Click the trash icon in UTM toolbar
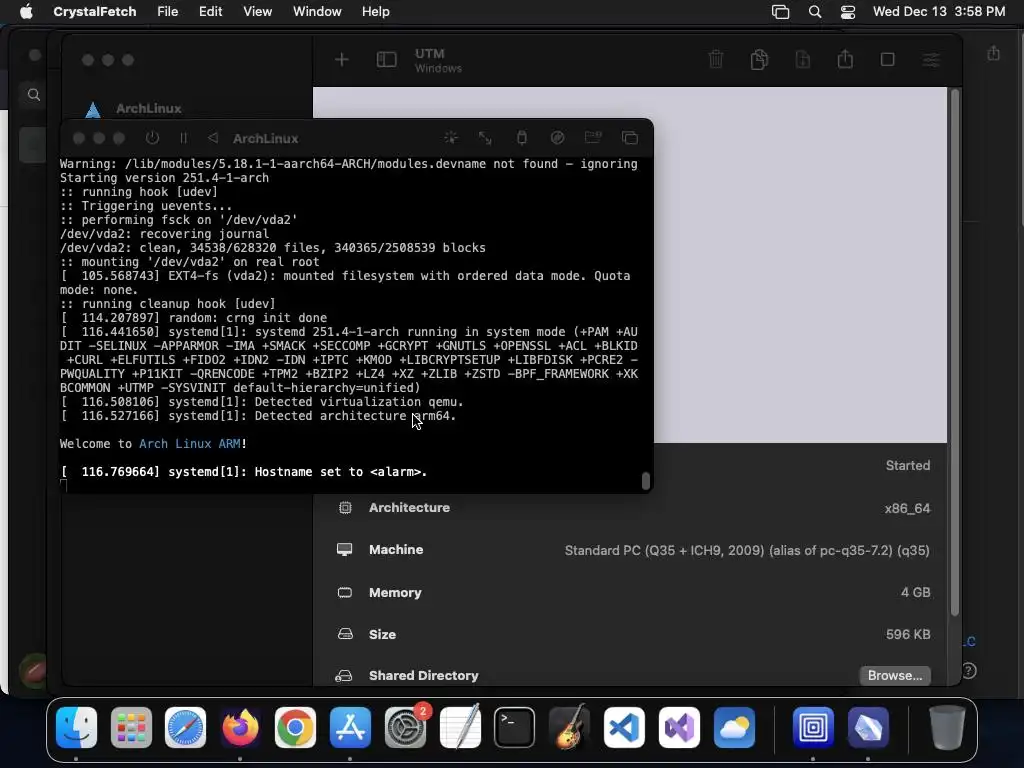 [x=716, y=59]
